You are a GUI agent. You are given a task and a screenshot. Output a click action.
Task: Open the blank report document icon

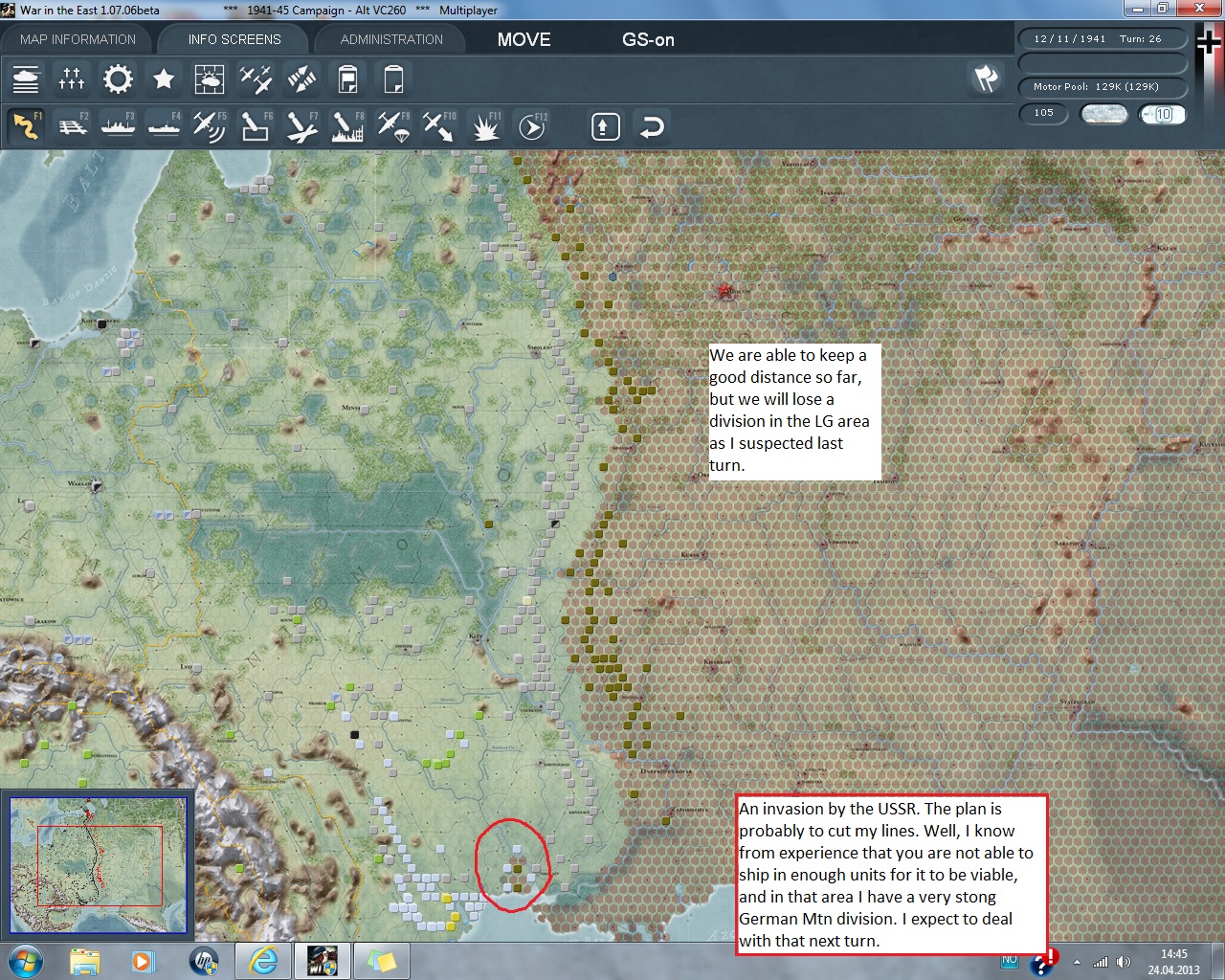[393, 78]
